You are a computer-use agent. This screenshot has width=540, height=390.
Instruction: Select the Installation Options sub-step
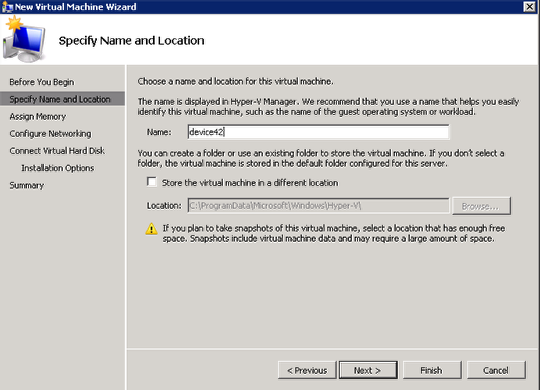click(x=58, y=168)
